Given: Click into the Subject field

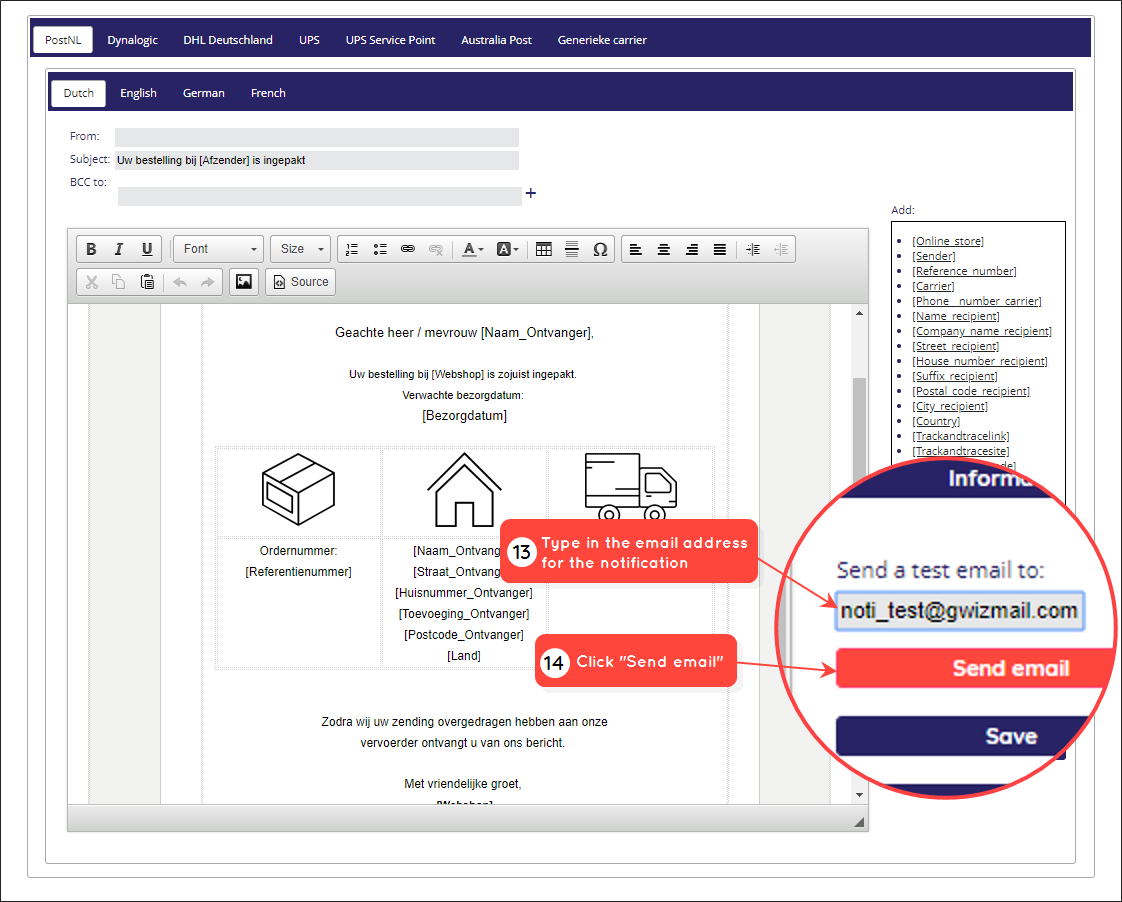Looking at the screenshot, I should (x=316, y=160).
